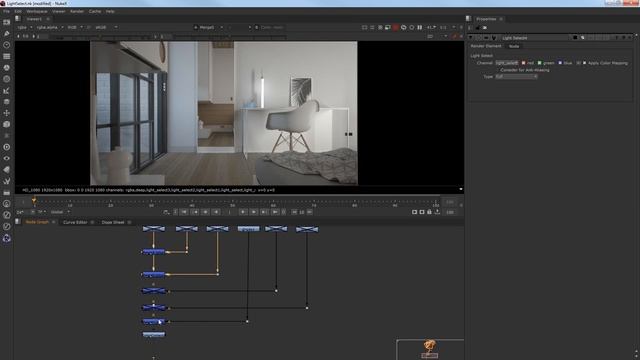
Task: Open the Channel nodes toolbar icon
Action: click(x=7, y=56)
